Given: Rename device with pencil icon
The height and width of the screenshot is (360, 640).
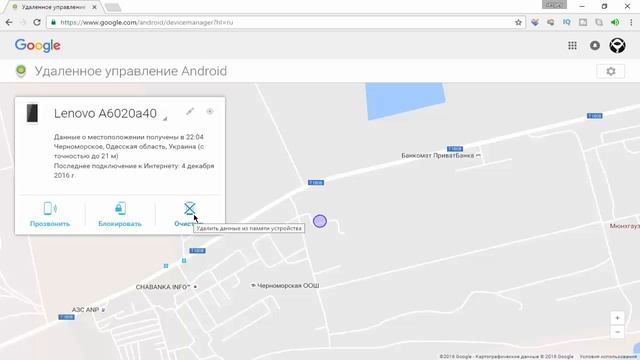Looking at the screenshot, I should coord(190,111).
